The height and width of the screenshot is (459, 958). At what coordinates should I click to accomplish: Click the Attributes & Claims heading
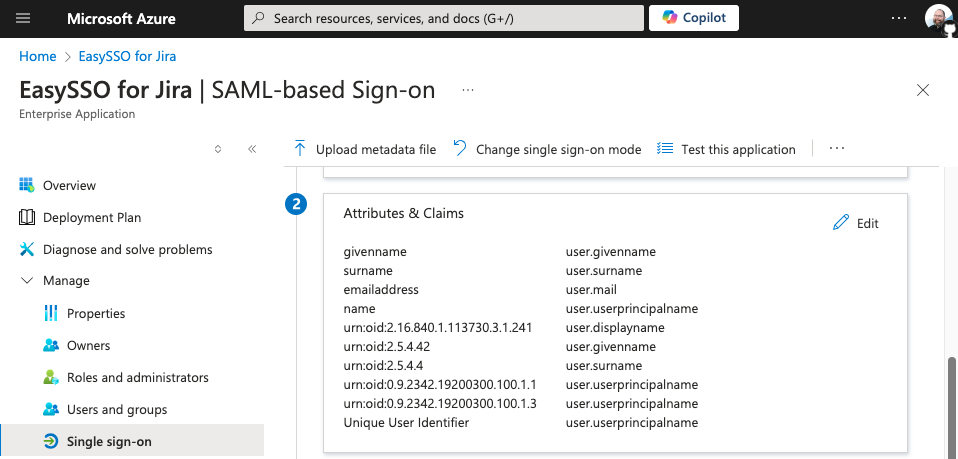[x=403, y=213]
